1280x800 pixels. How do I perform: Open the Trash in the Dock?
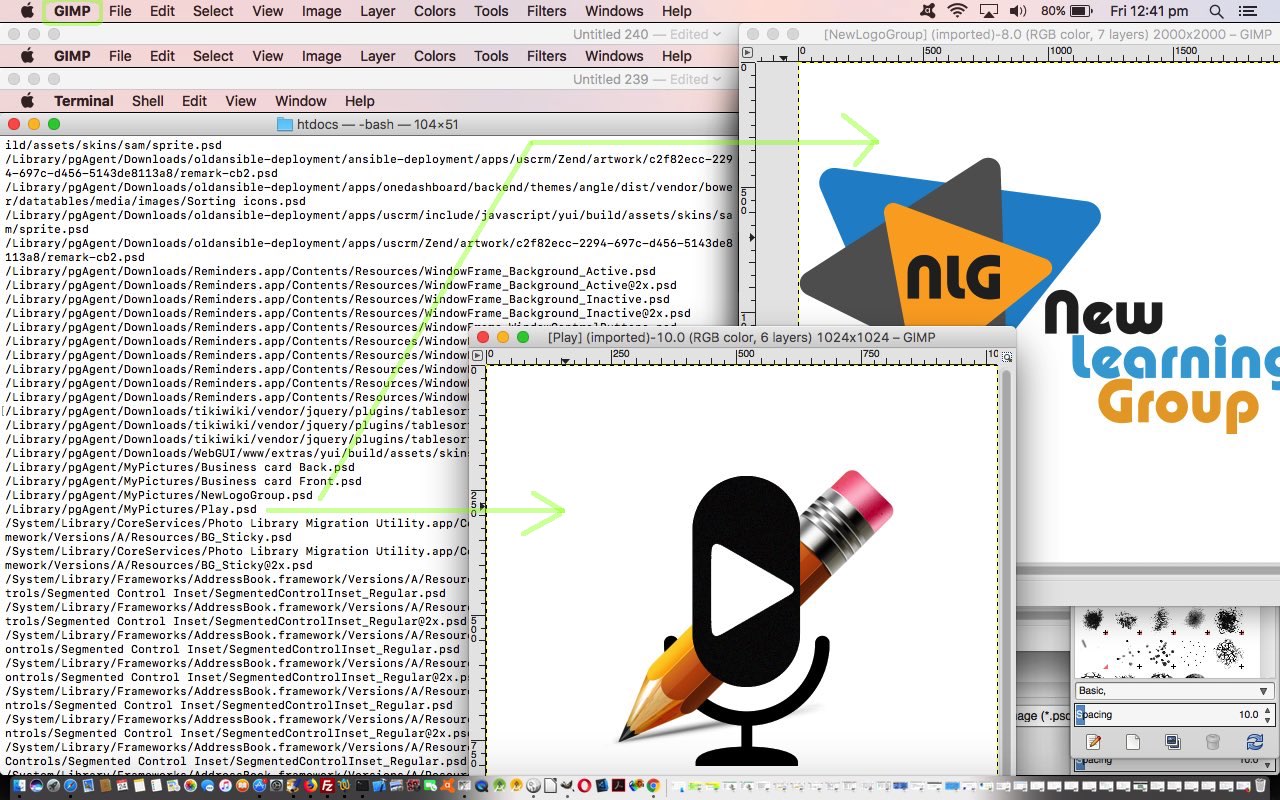[1260, 785]
